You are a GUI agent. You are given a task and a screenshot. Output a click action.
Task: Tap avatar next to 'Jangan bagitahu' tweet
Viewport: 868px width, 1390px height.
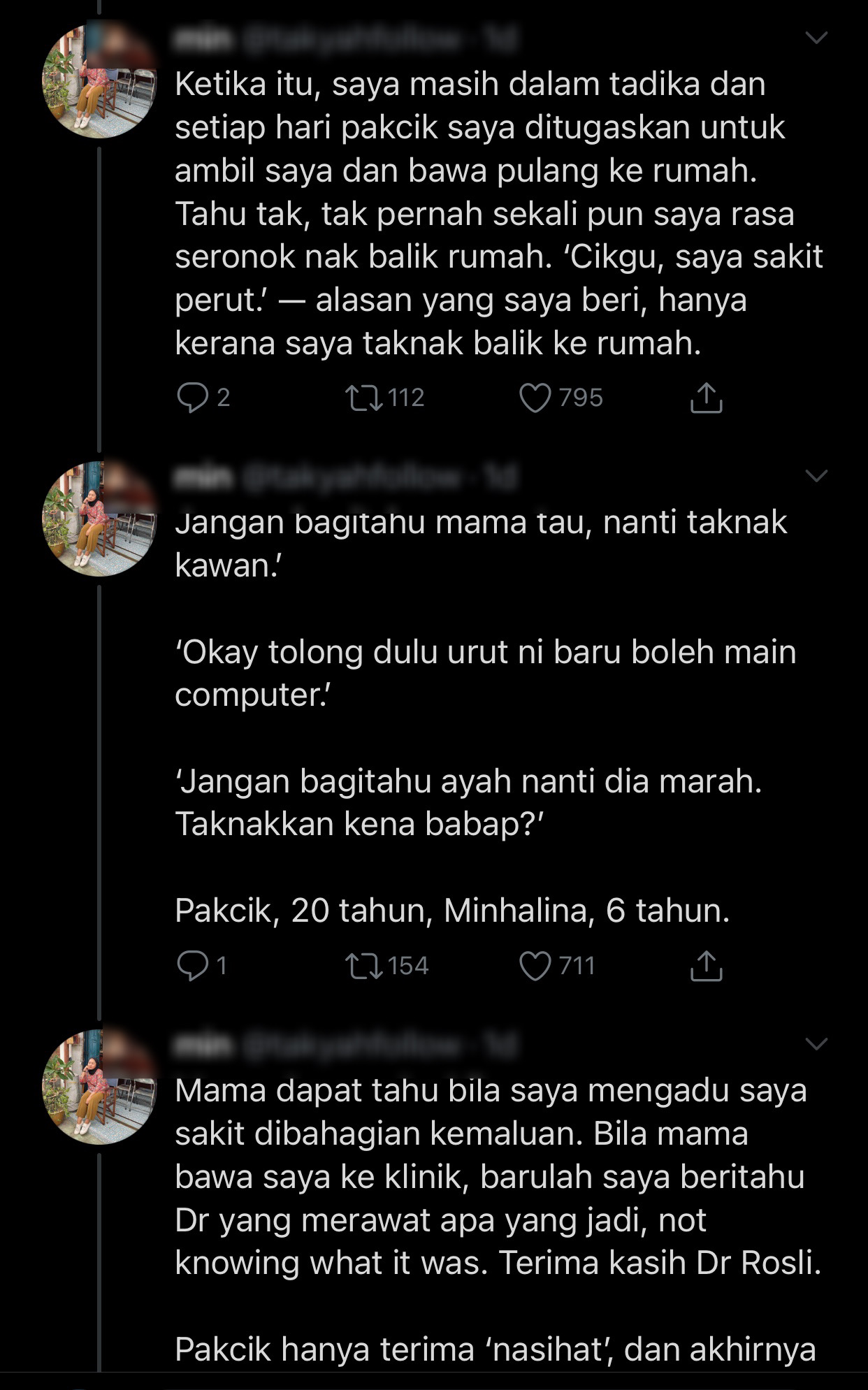pyautogui.click(x=100, y=519)
